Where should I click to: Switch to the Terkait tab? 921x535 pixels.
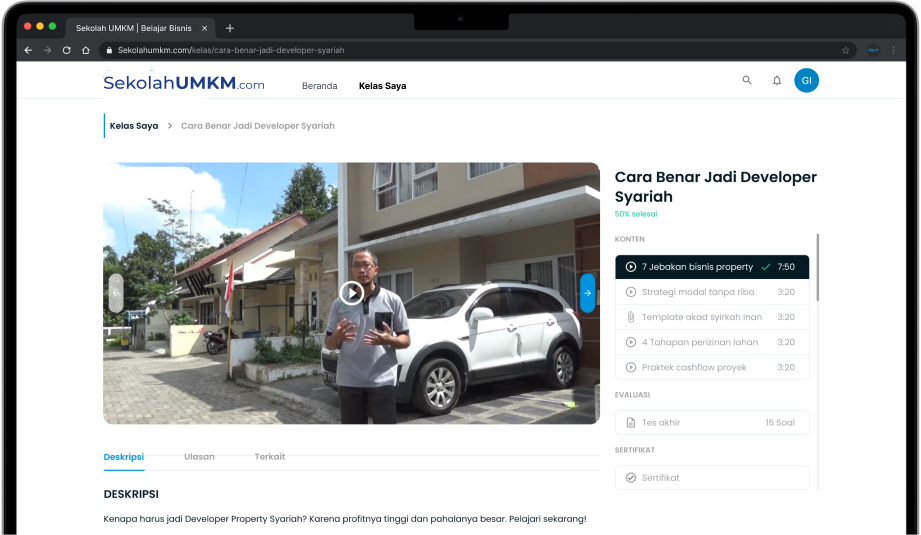coord(269,457)
